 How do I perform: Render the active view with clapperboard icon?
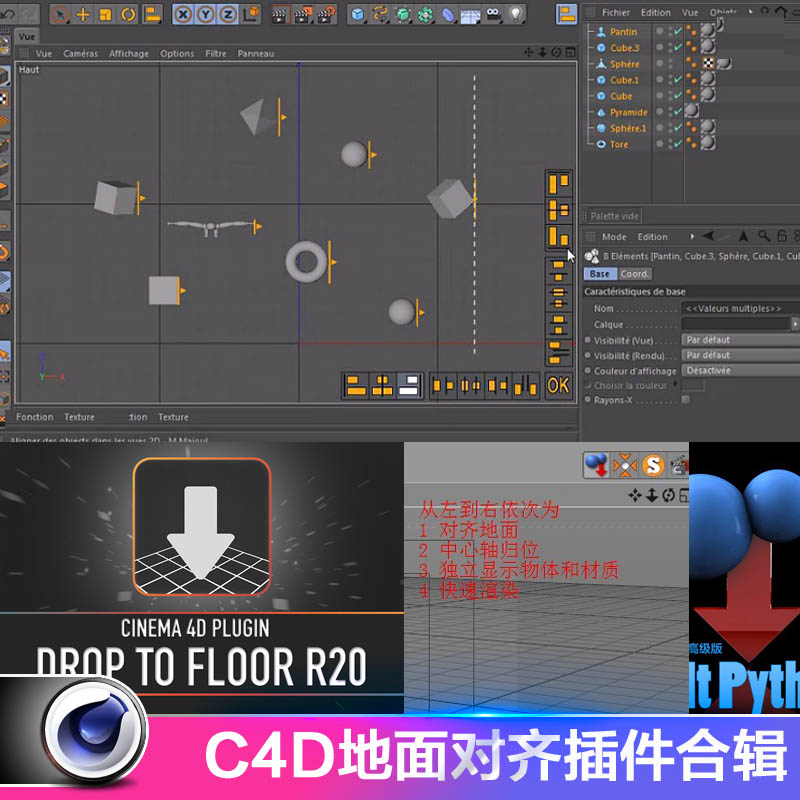coord(280,14)
